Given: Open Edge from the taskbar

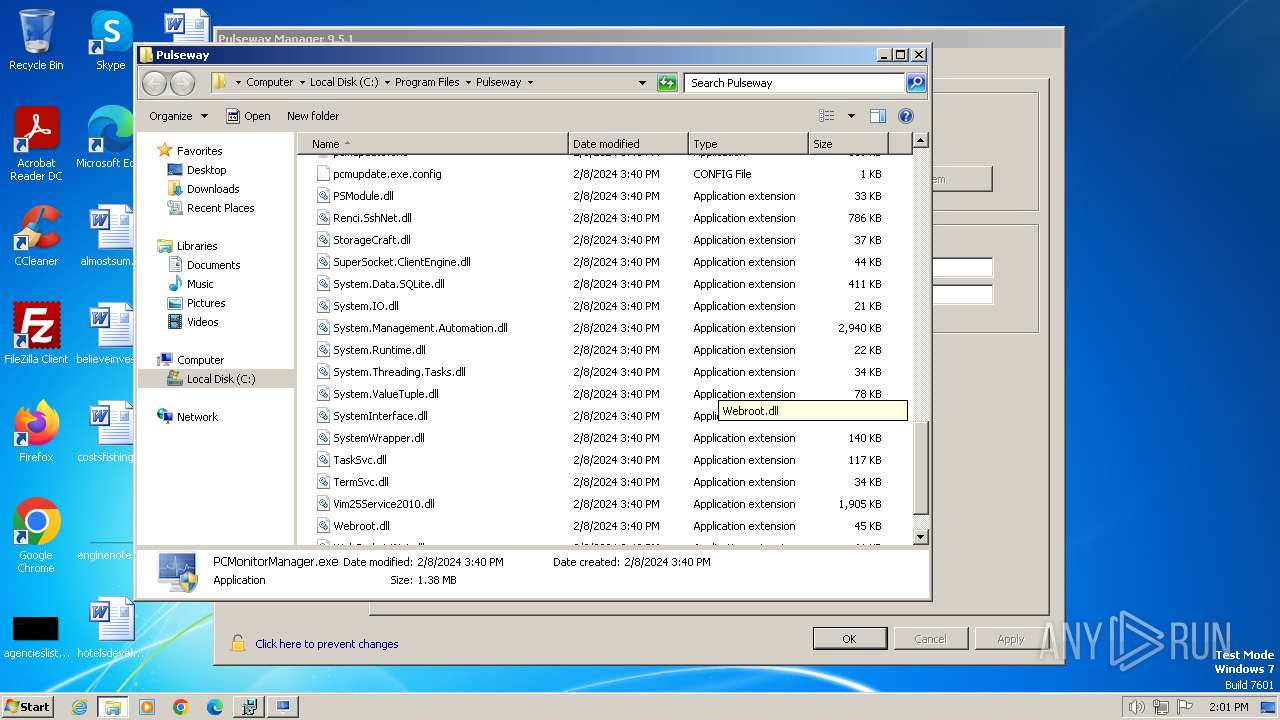Looking at the screenshot, I should click(215, 707).
